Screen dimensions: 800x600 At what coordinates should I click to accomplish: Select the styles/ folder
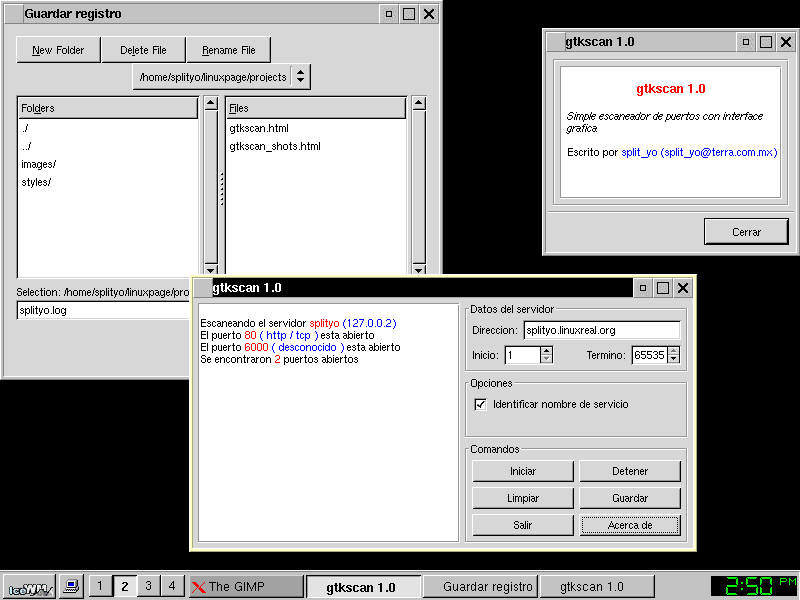(108, 182)
